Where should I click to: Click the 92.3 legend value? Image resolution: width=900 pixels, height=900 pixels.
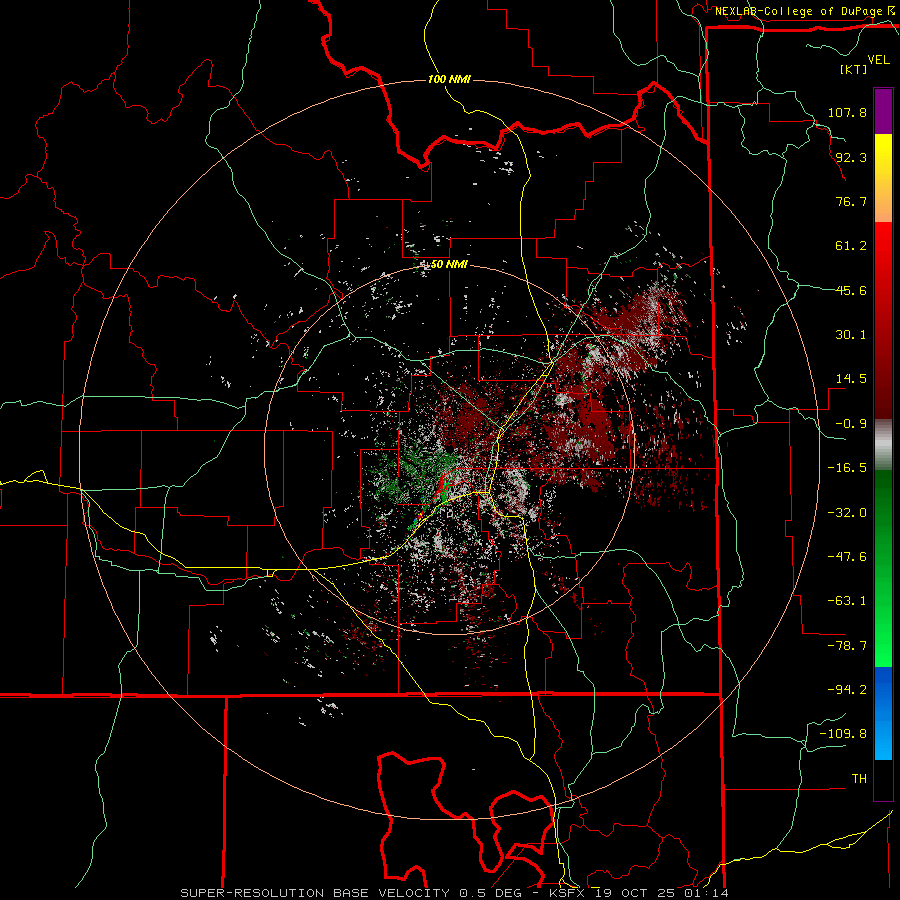[x=851, y=157]
